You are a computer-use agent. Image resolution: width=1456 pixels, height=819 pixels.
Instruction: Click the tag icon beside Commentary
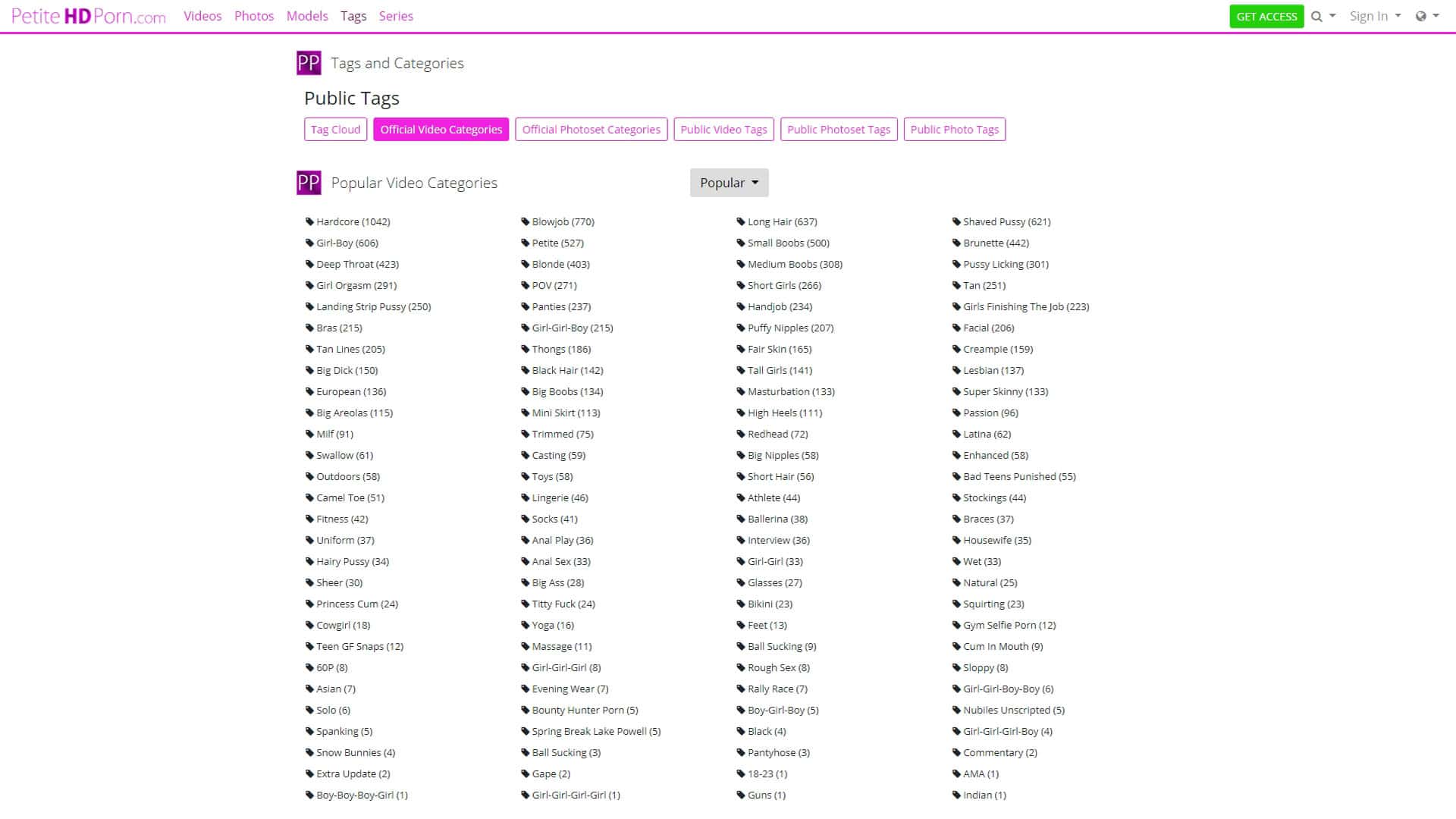(x=956, y=753)
